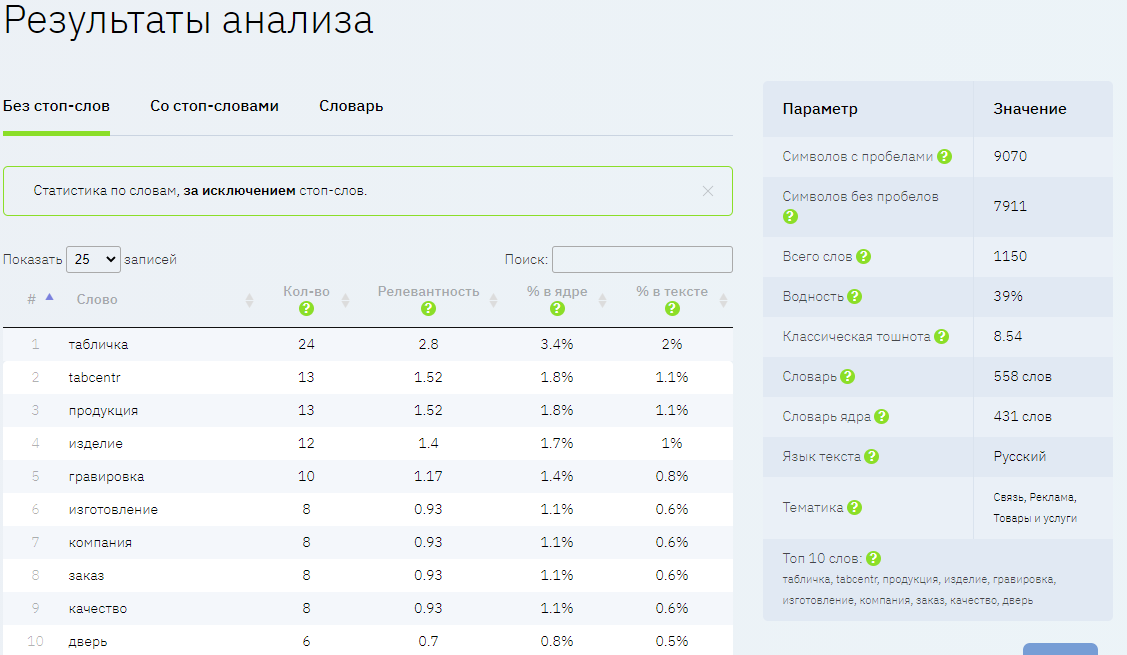
Task: Select the word заказ in table
Action: (x=86, y=576)
